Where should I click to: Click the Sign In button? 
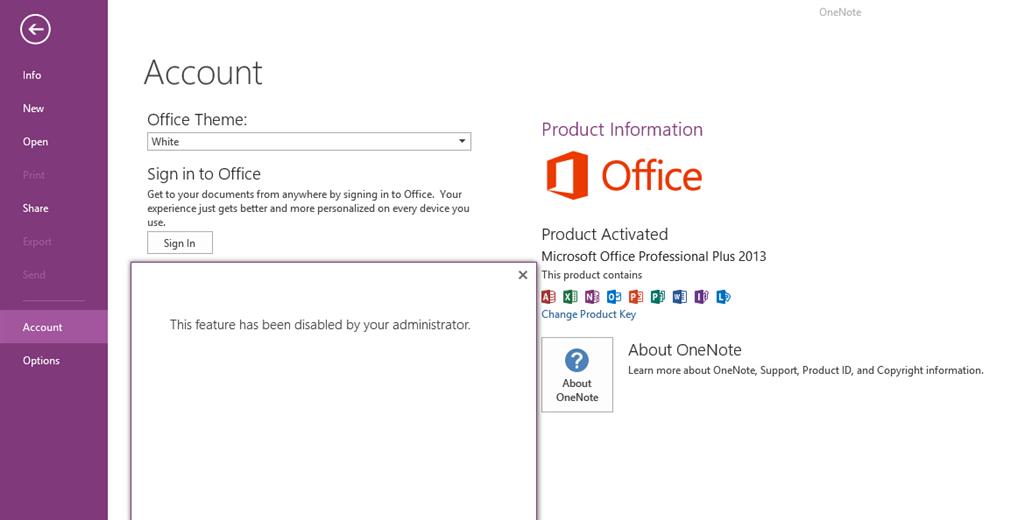click(x=180, y=243)
